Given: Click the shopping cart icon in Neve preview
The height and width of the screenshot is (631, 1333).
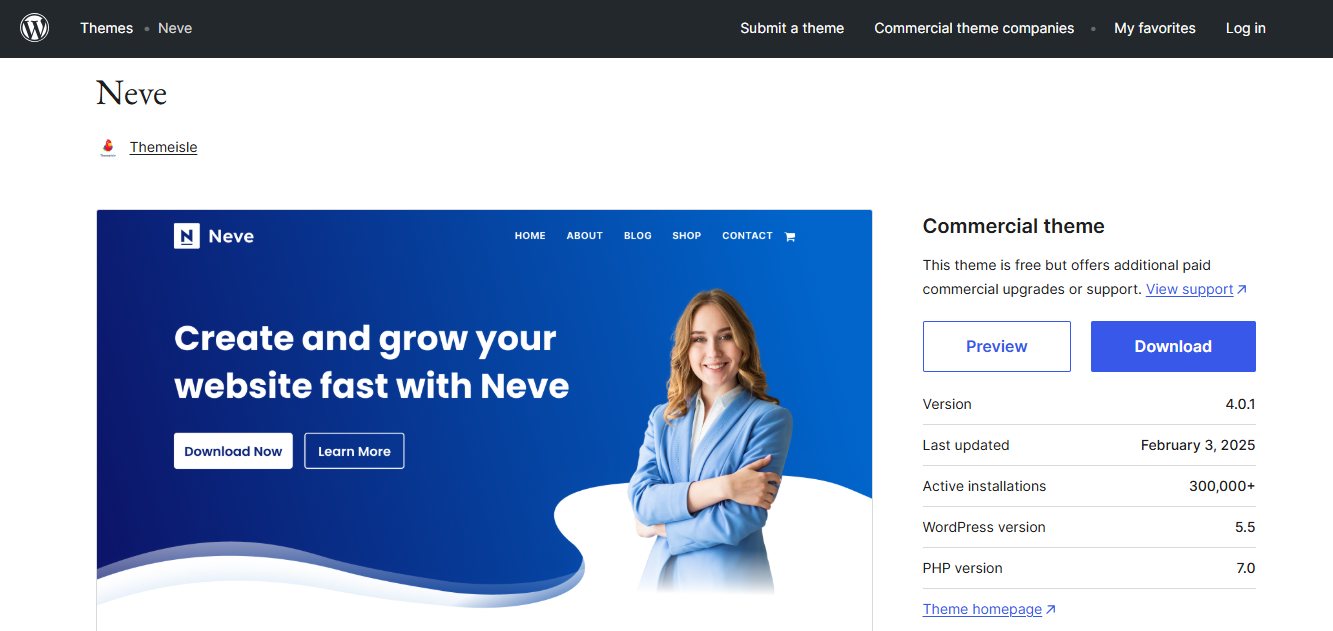Looking at the screenshot, I should (x=790, y=237).
